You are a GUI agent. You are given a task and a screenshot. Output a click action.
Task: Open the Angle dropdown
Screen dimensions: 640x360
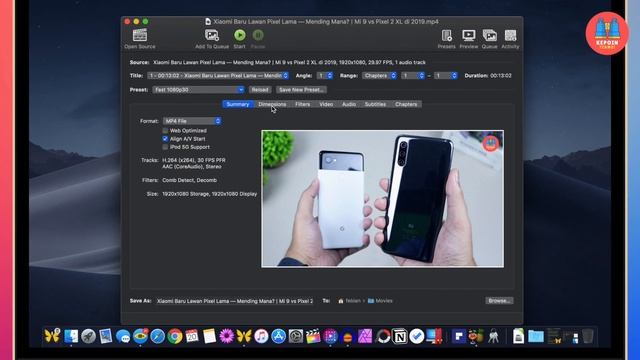[x=325, y=76]
